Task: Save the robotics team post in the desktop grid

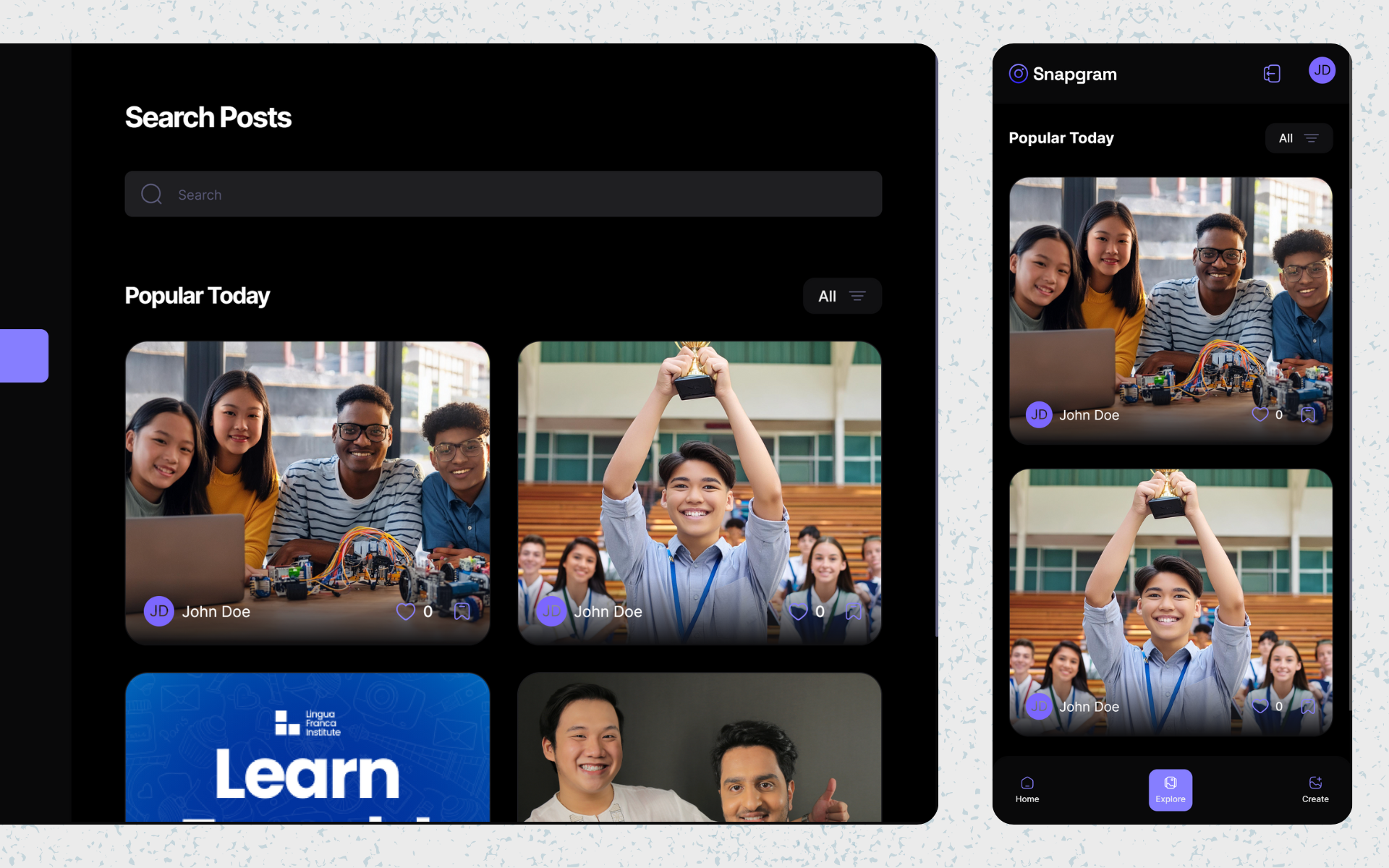Action: coord(462,612)
